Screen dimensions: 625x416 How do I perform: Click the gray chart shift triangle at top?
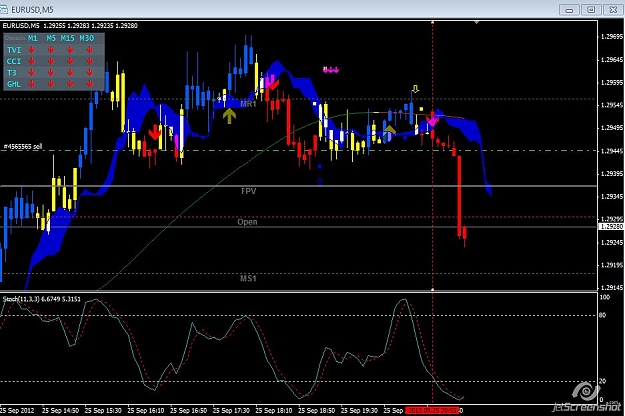coord(476,22)
